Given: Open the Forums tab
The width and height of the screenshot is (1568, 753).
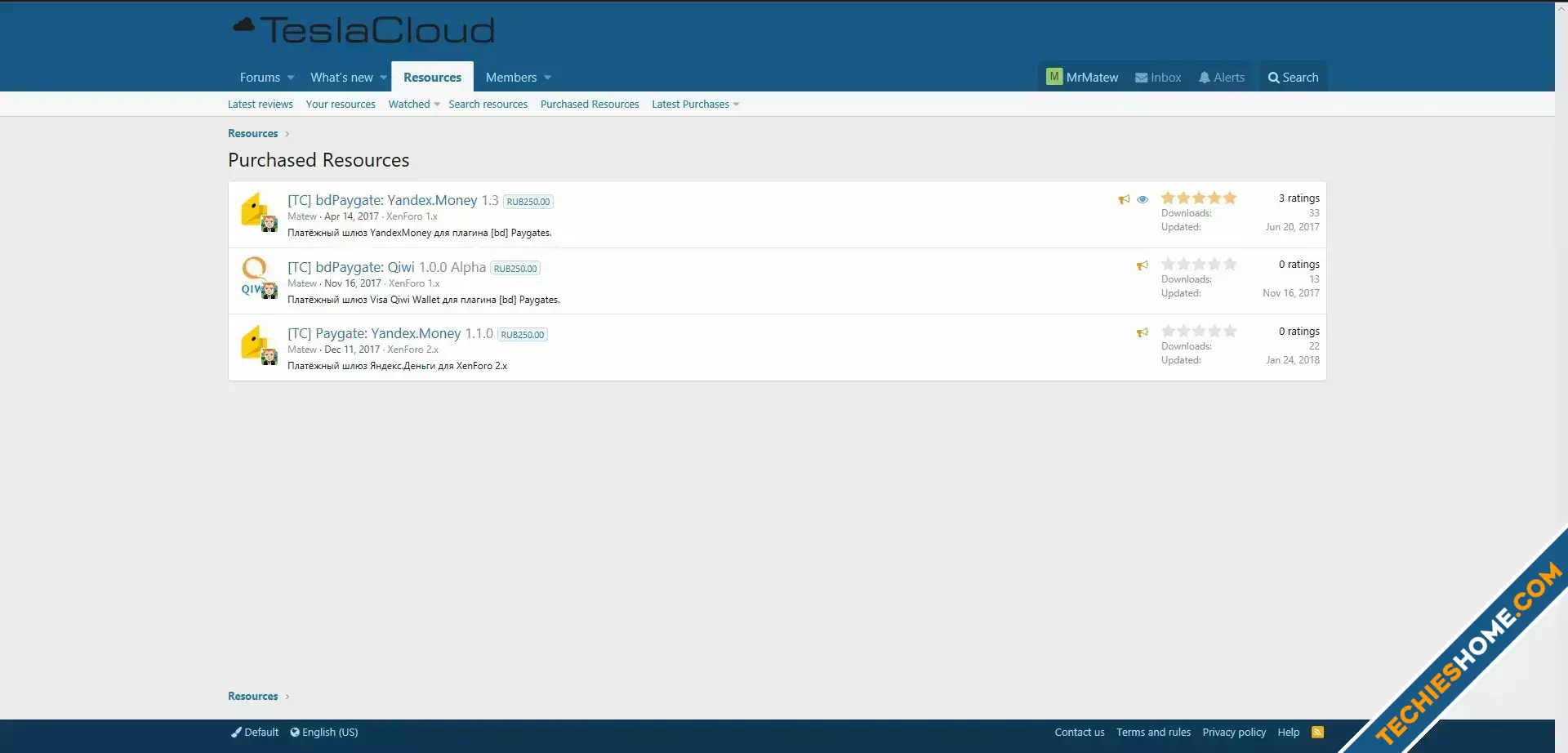Looking at the screenshot, I should tap(260, 78).
